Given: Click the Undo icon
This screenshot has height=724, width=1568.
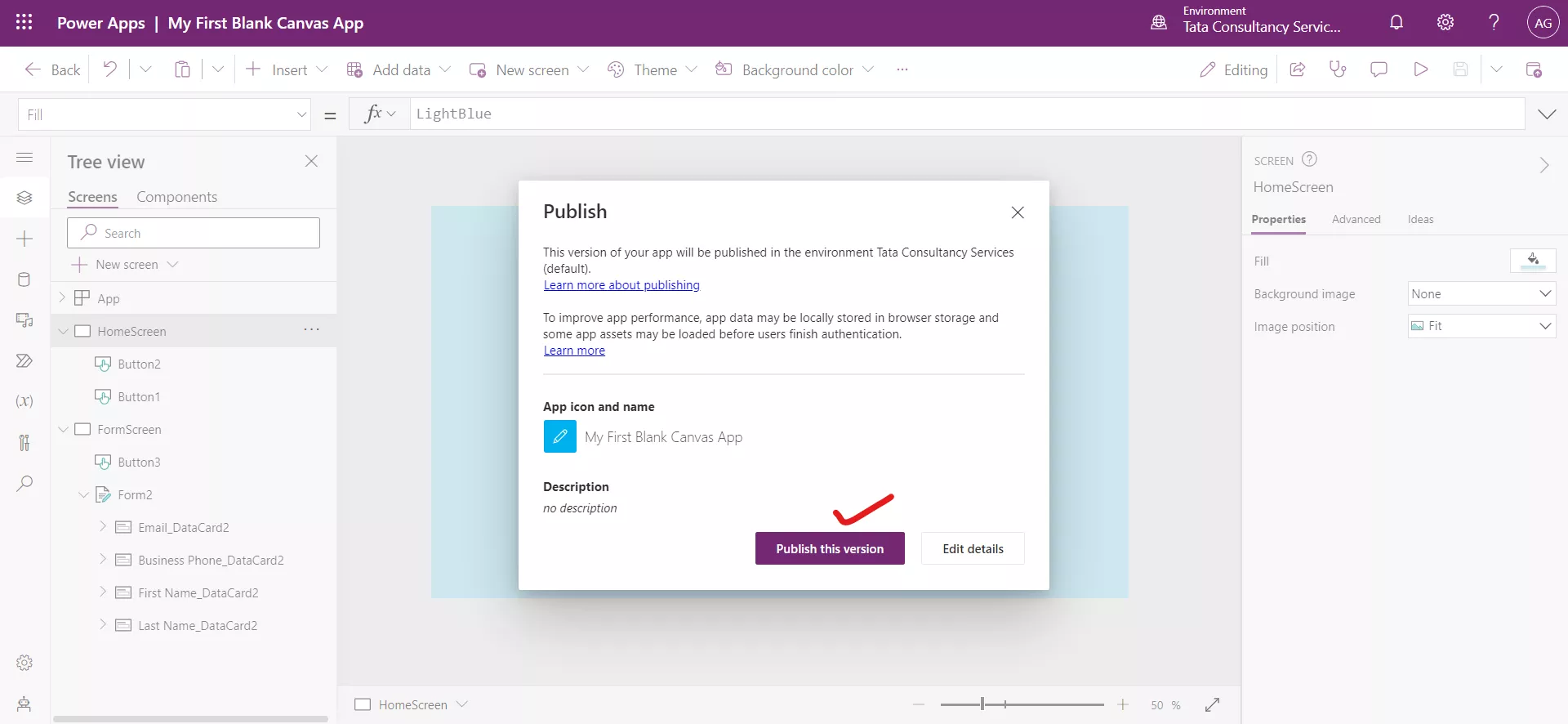Looking at the screenshot, I should pyautogui.click(x=109, y=69).
